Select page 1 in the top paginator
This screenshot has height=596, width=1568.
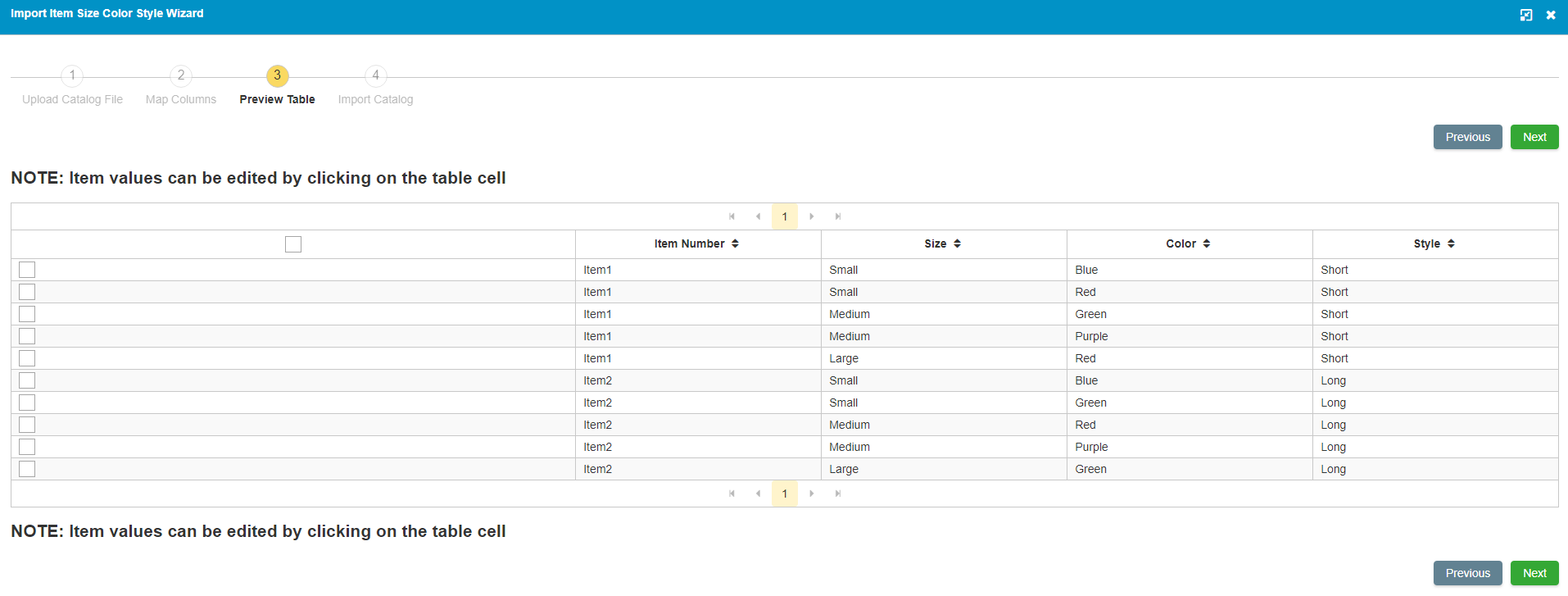784,216
